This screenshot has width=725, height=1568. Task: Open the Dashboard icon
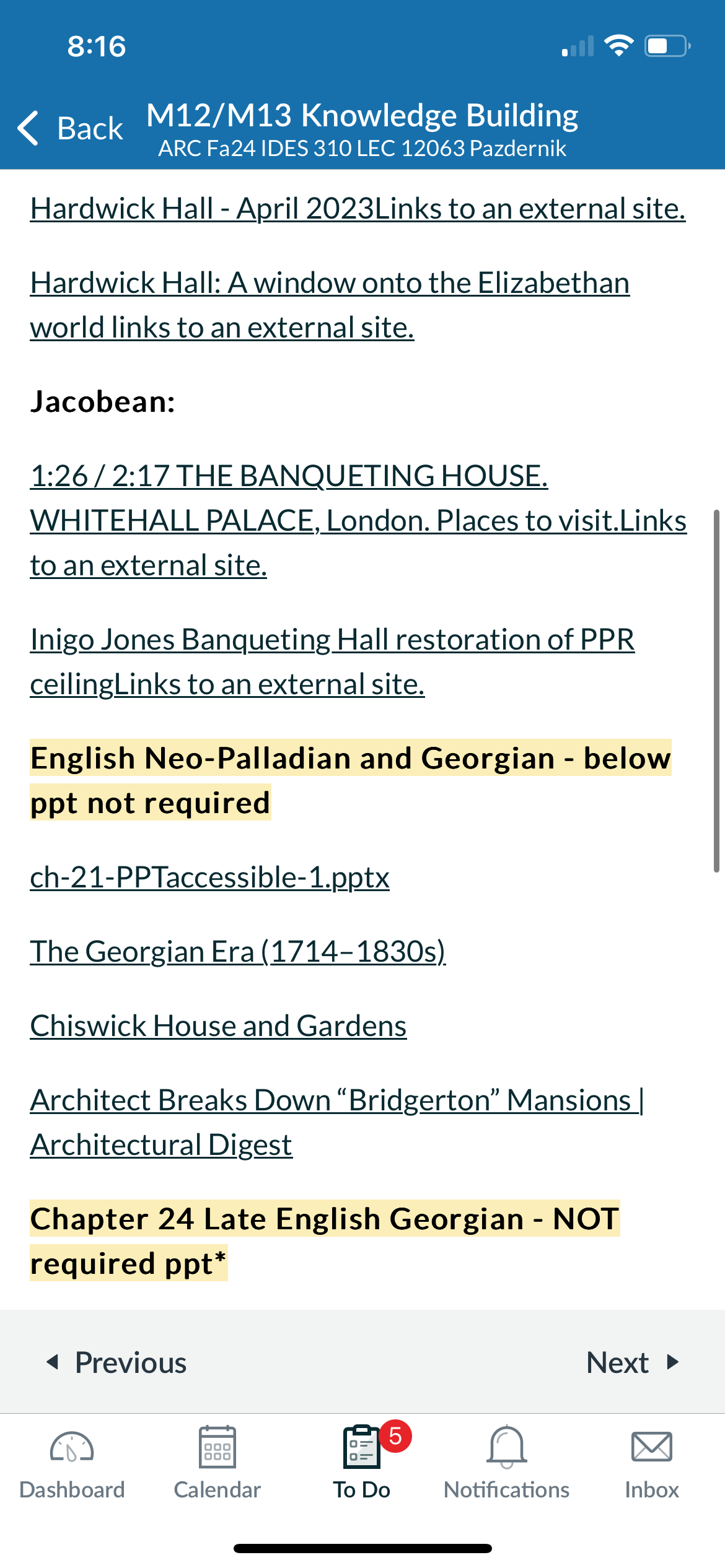point(72,1447)
